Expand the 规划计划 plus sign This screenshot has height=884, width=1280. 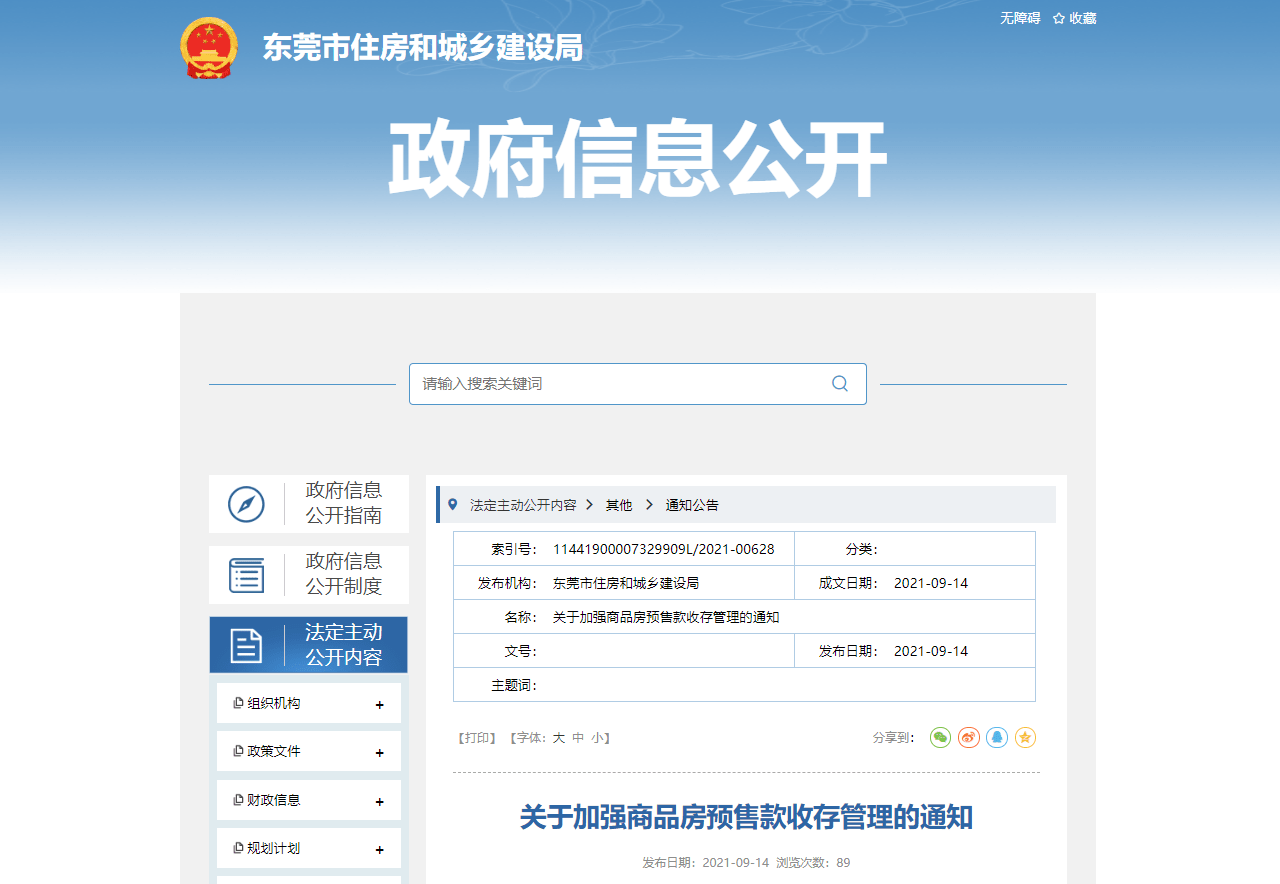tap(379, 850)
